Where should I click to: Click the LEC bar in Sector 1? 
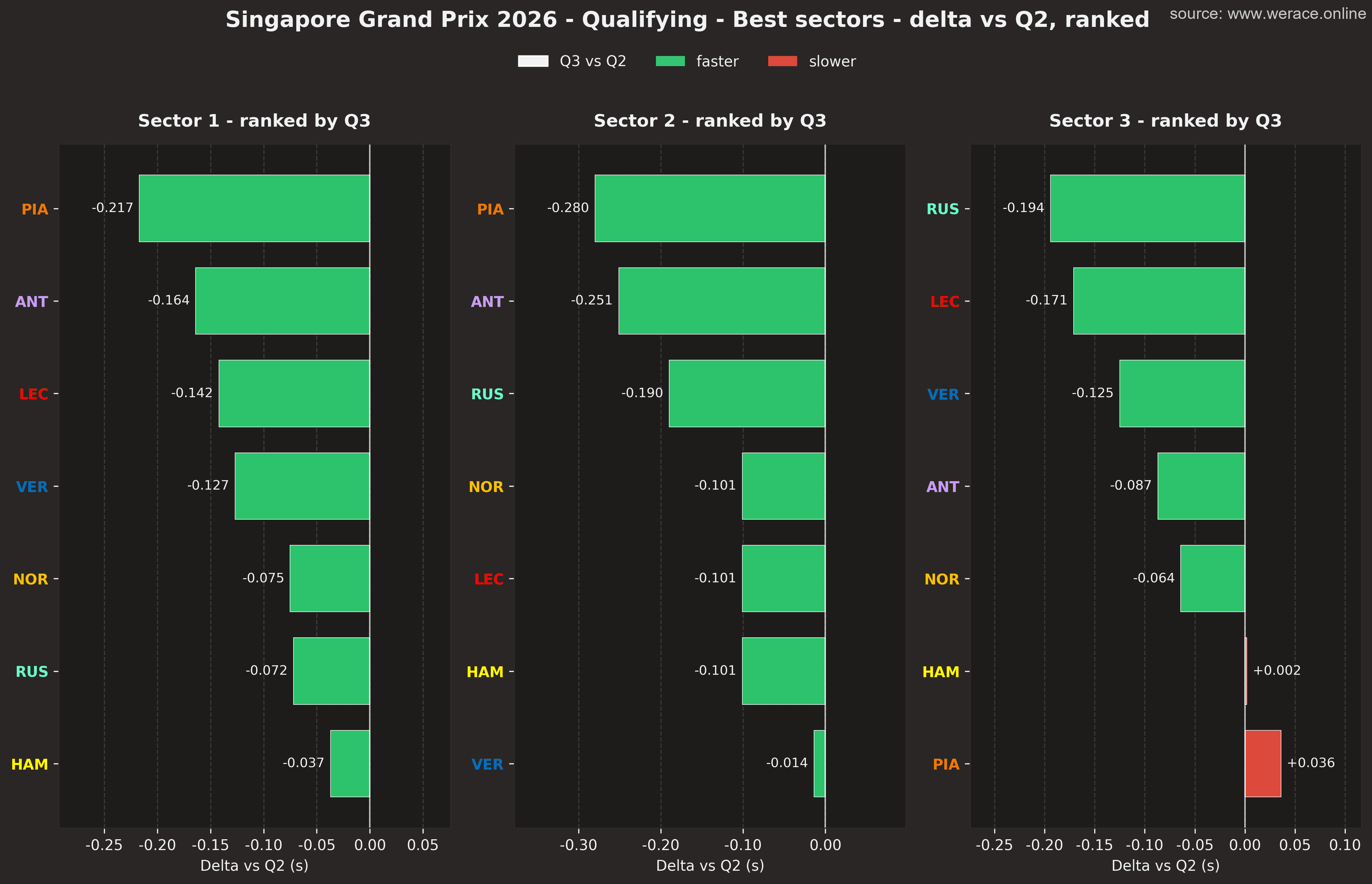294,393
